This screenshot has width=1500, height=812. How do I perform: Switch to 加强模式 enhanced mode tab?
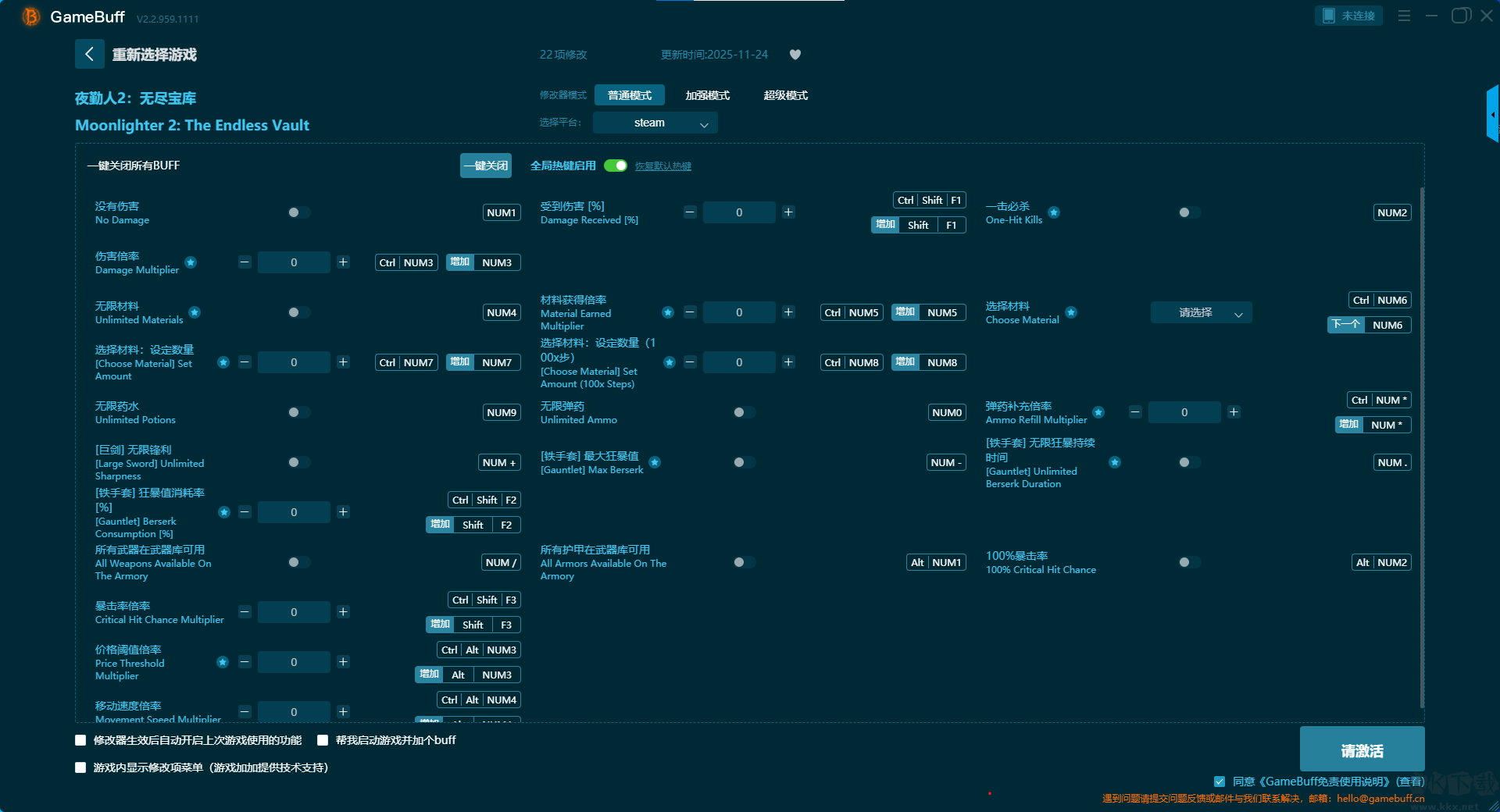(707, 95)
